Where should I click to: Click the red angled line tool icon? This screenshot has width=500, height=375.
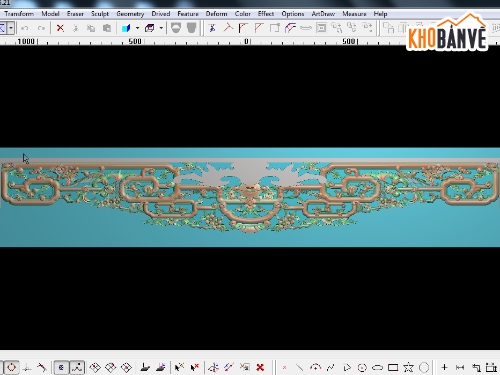click(228, 28)
